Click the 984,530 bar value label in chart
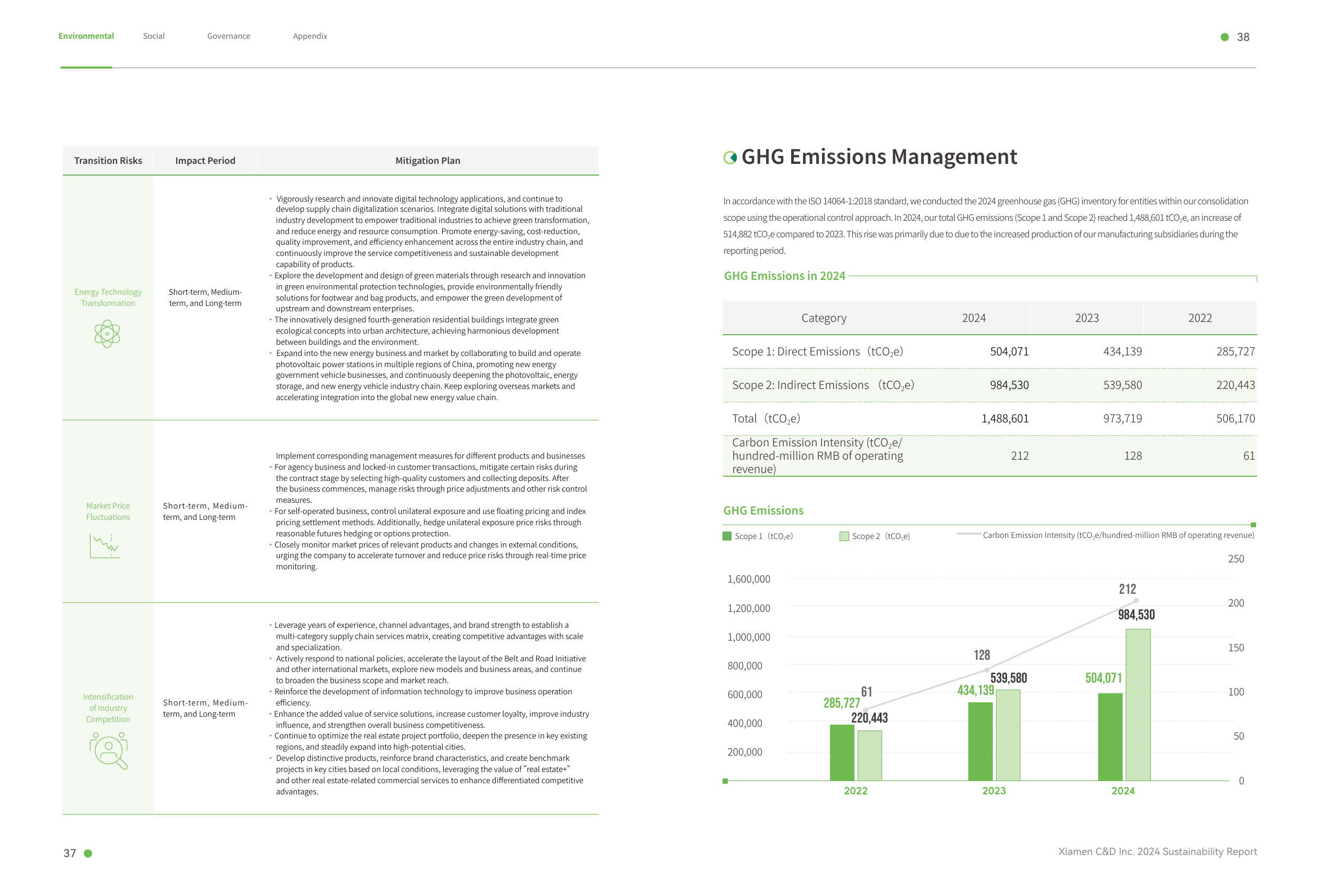This screenshot has width=1320, height=896. [x=1136, y=615]
